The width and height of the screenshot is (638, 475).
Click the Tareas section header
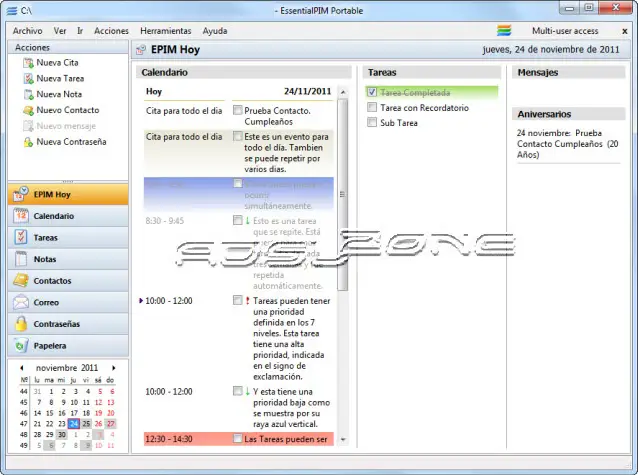coord(431,72)
